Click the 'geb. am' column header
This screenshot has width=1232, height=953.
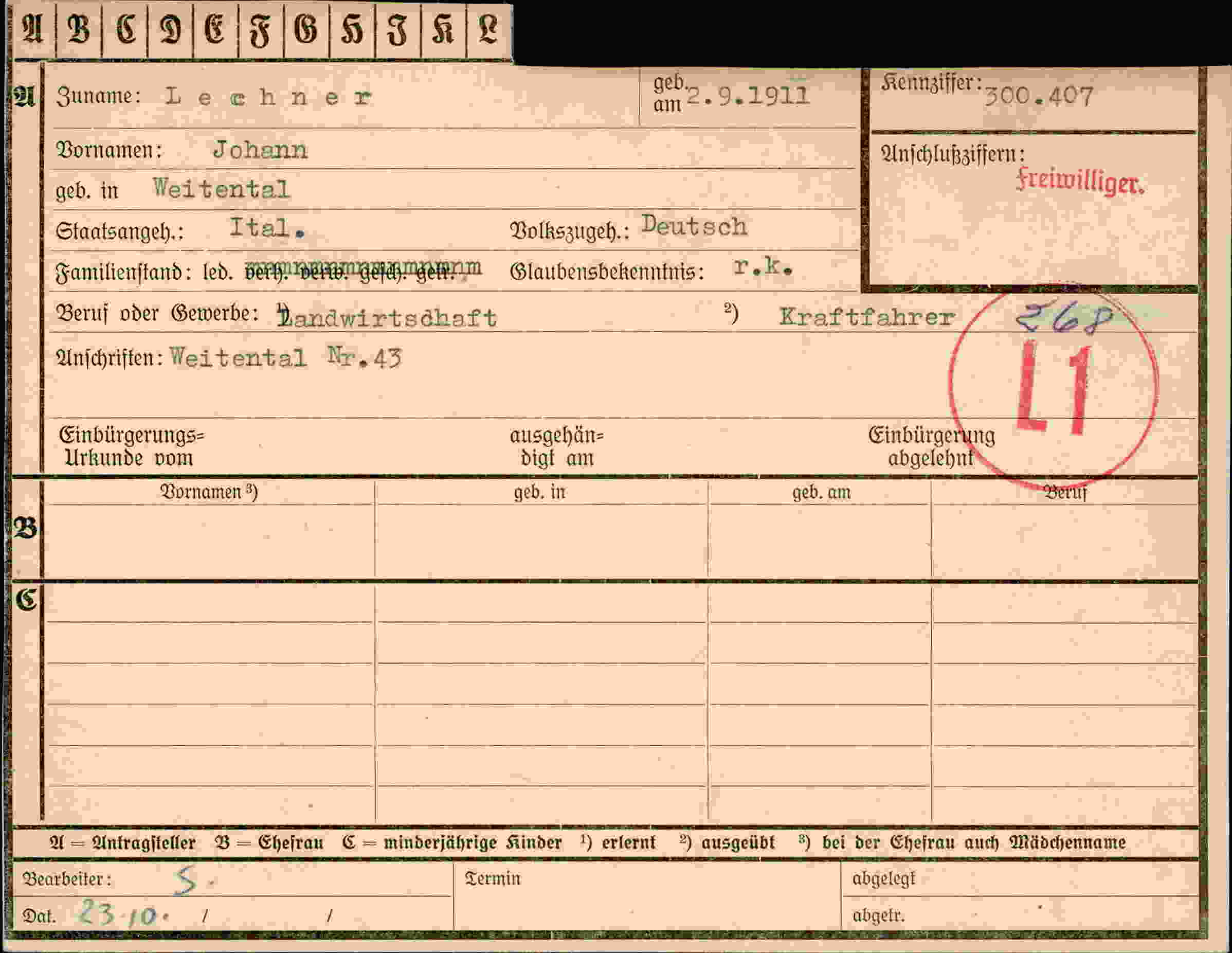tap(821, 493)
